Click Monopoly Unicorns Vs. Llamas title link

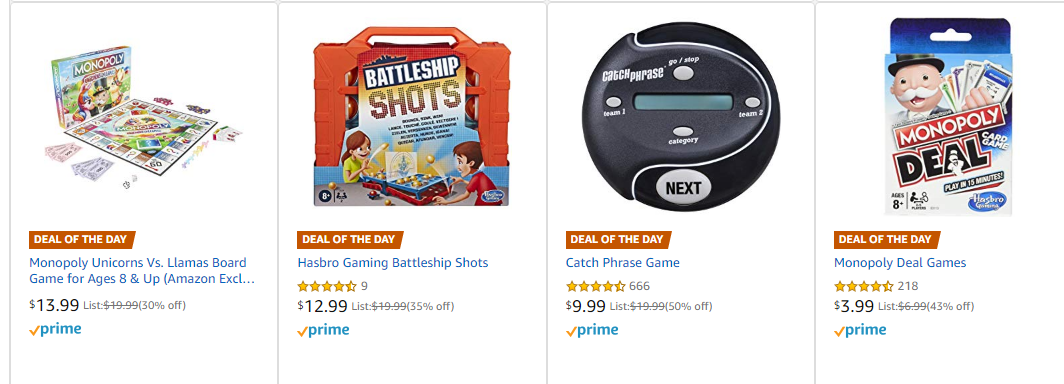click(142, 271)
